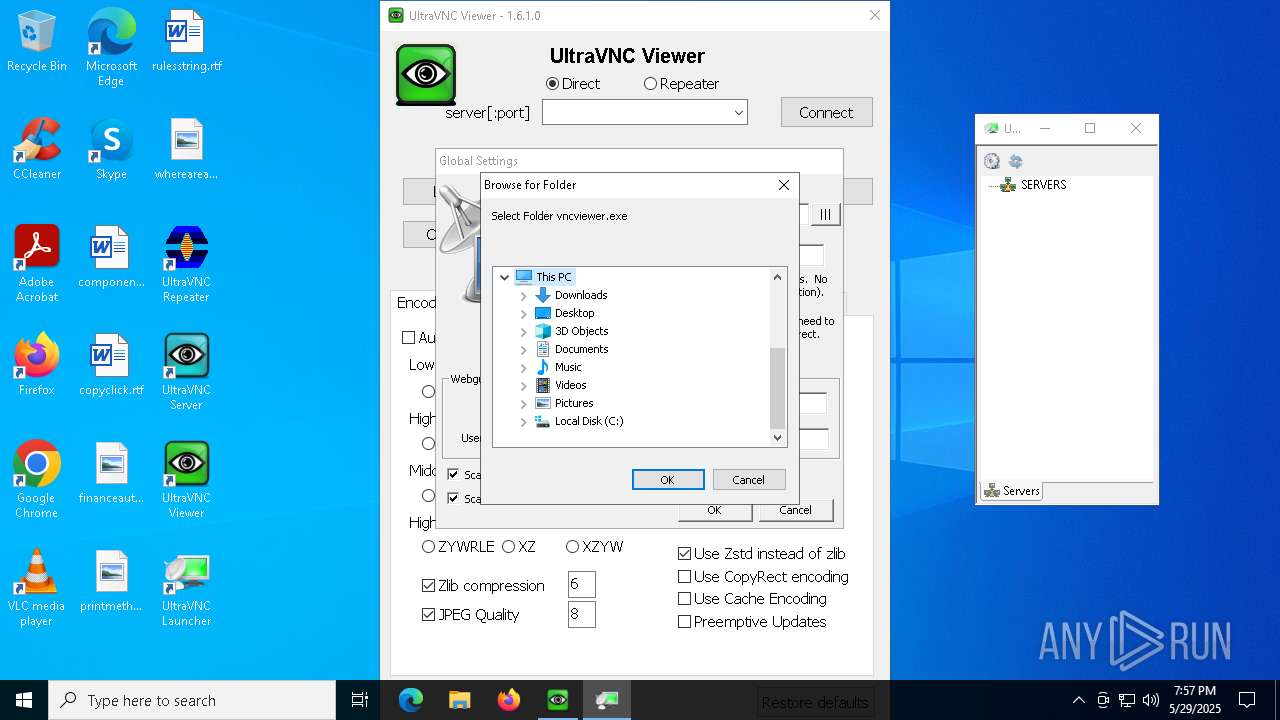Select the Pictures folder icon
The image size is (1280, 720).
tap(543, 403)
